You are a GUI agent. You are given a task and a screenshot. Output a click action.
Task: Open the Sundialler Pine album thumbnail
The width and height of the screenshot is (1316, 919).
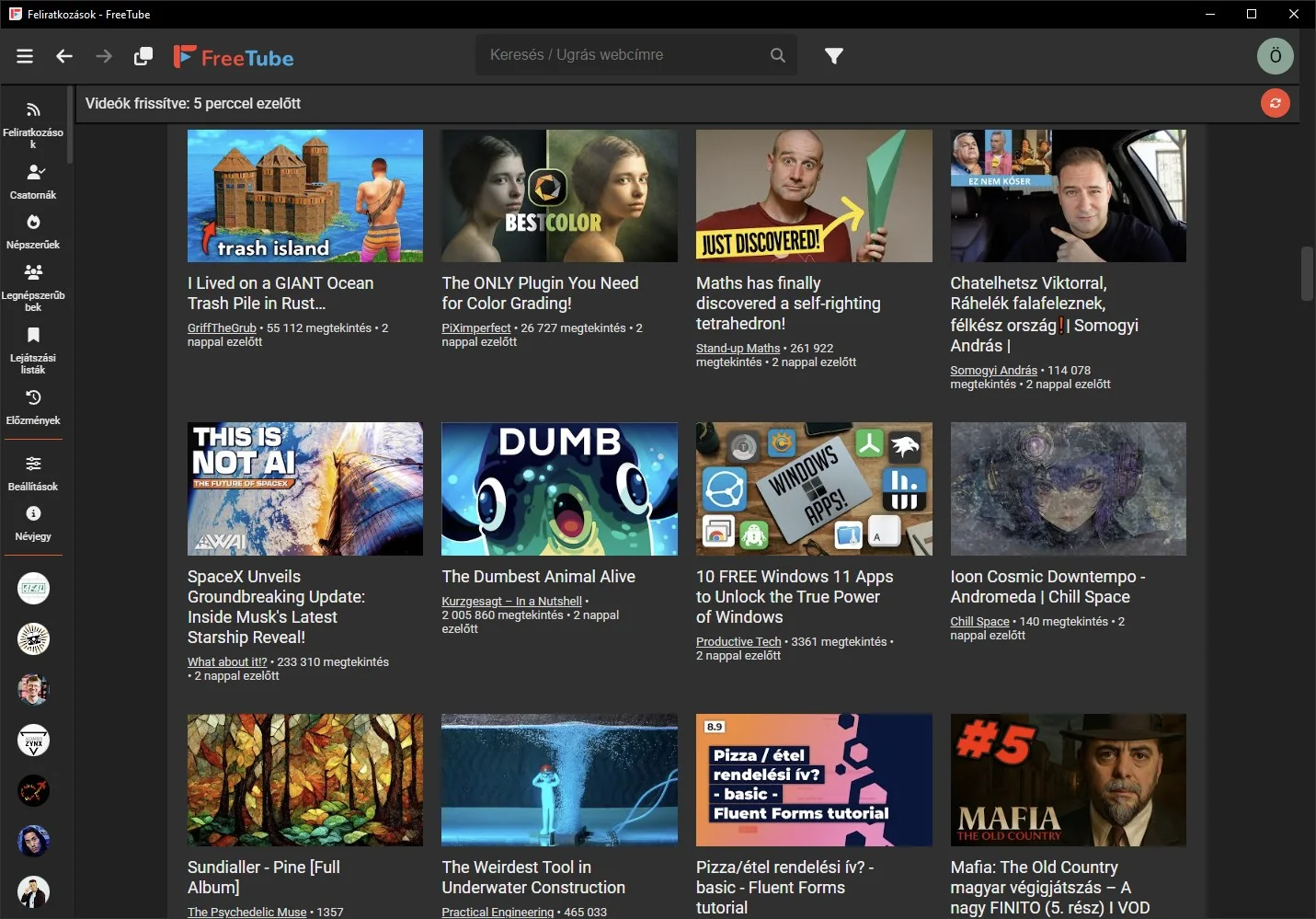(305, 780)
